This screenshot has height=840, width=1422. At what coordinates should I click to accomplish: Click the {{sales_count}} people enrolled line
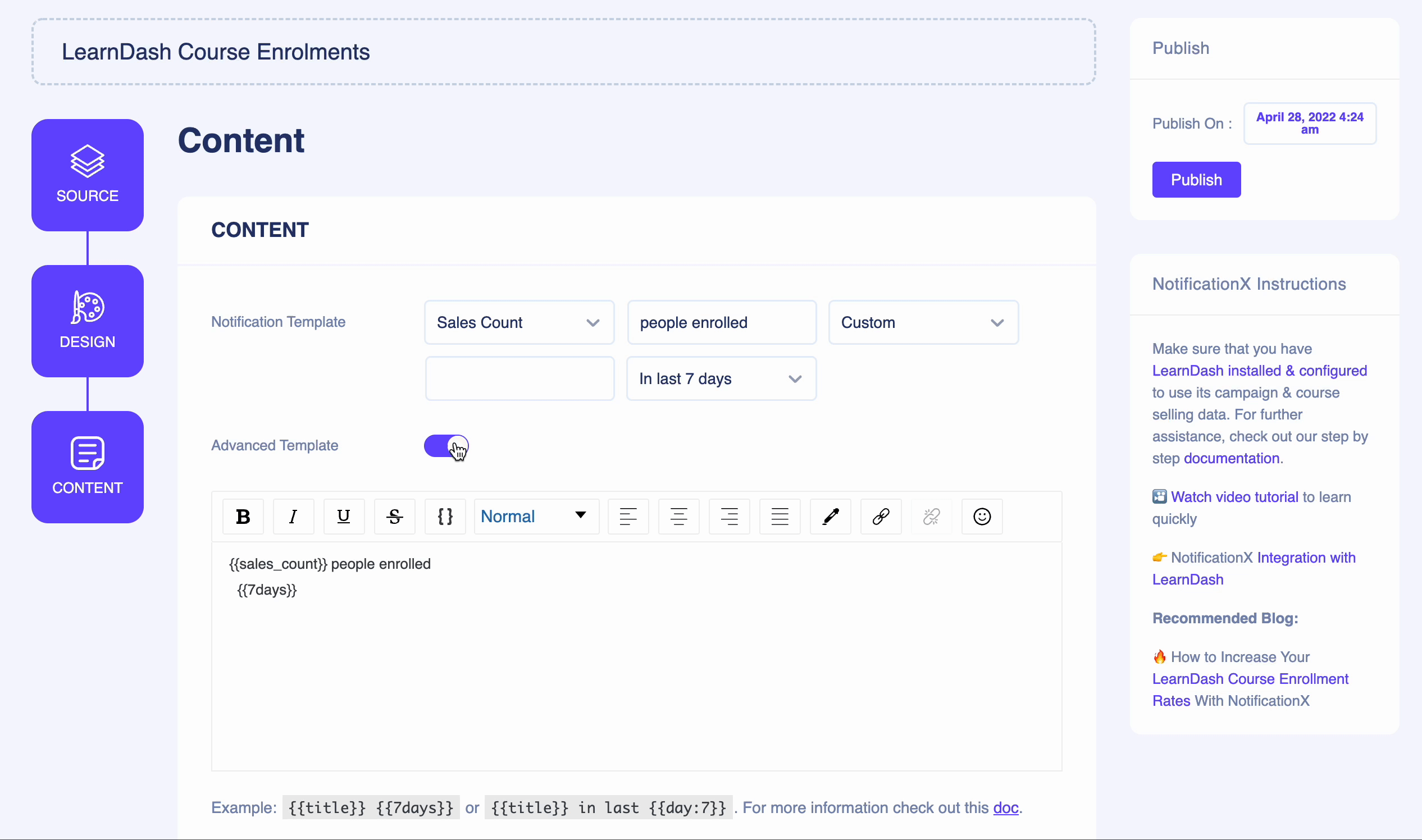330,564
